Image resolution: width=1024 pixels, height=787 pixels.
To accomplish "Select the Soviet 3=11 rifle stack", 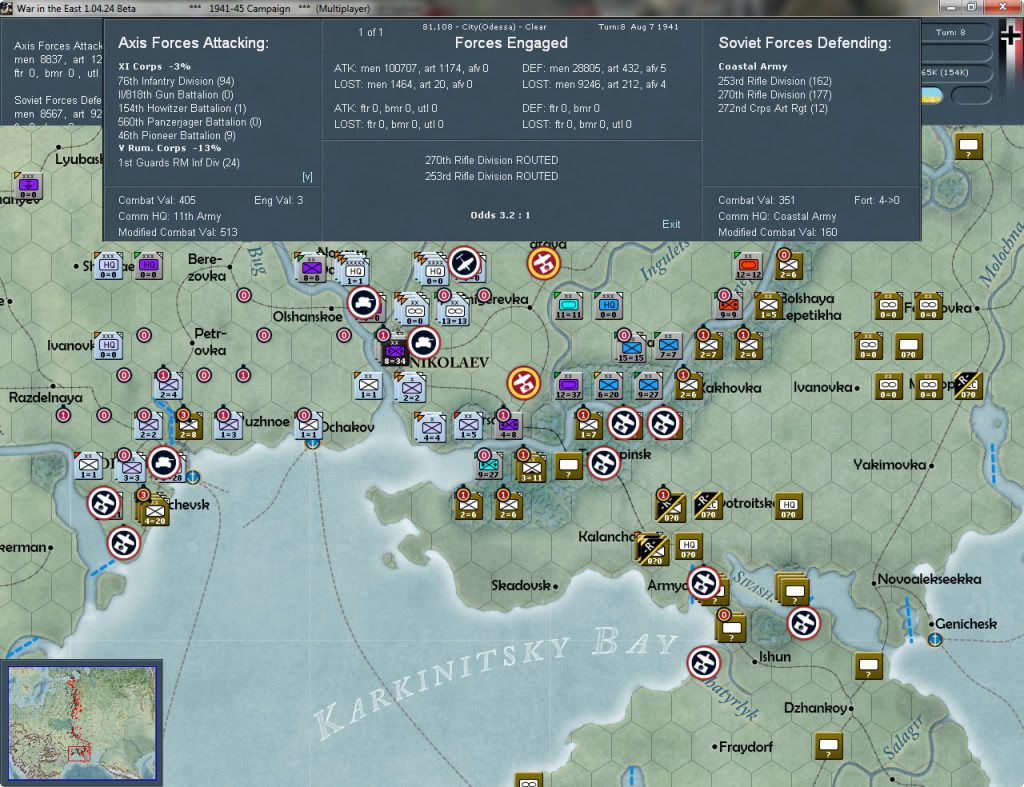I will 532,468.
